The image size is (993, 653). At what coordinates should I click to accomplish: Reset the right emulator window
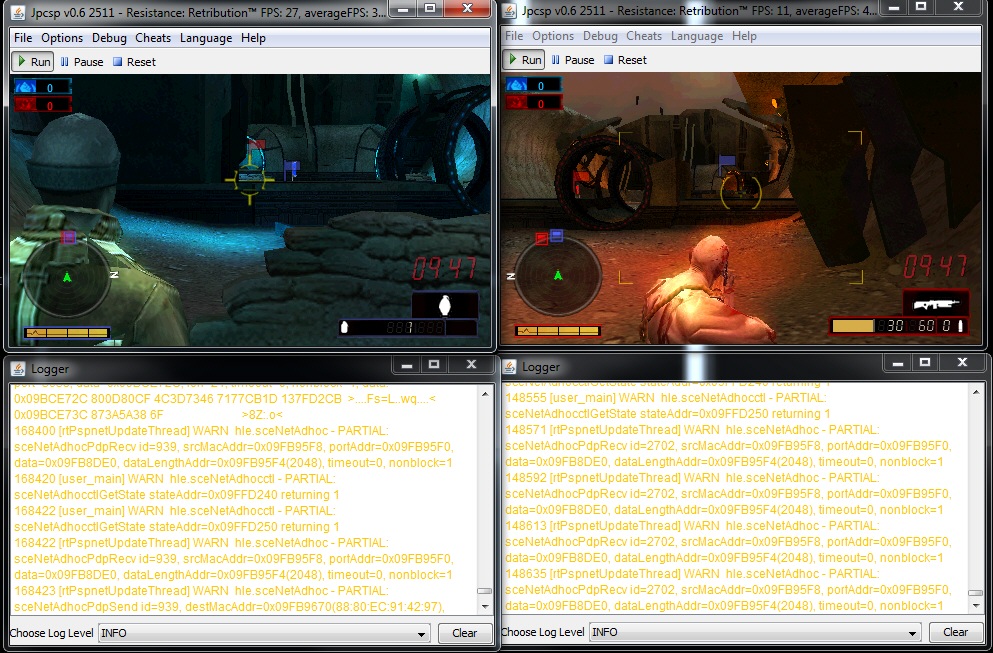(625, 60)
